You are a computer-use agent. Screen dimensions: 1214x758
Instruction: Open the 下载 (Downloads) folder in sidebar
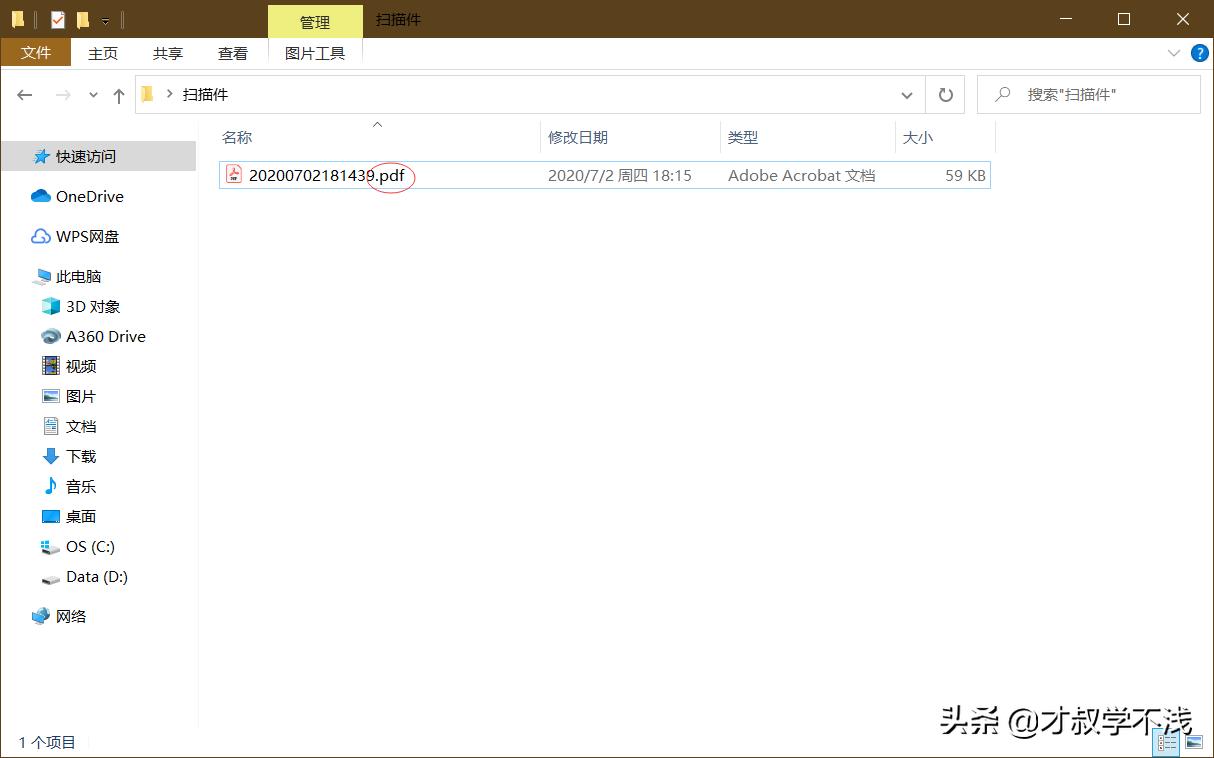[x=80, y=456]
